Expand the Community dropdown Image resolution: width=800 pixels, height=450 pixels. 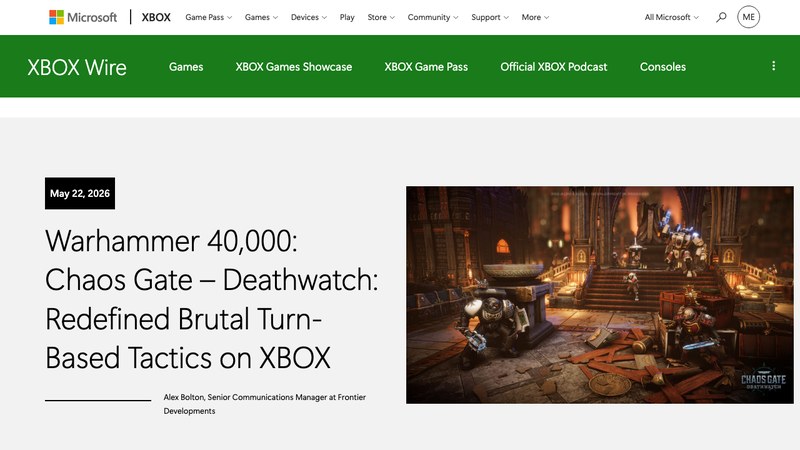point(433,17)
